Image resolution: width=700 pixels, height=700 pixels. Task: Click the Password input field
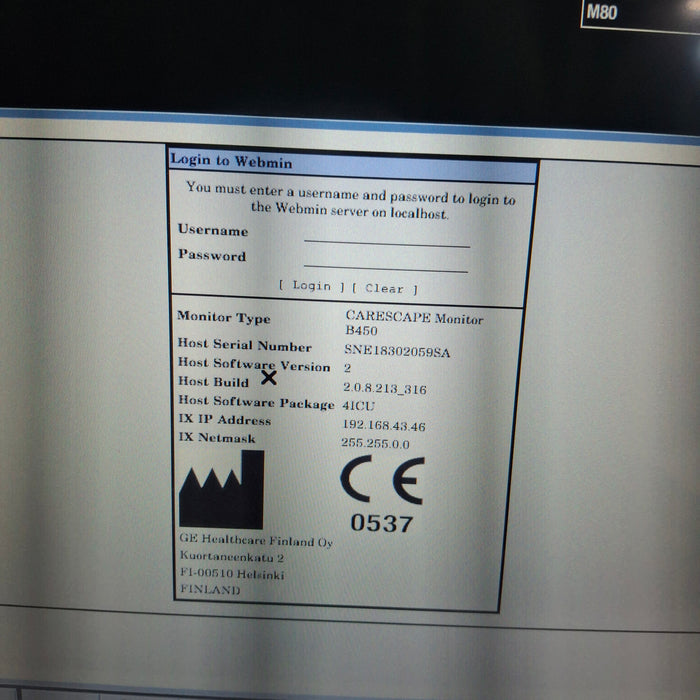[386, 262]
